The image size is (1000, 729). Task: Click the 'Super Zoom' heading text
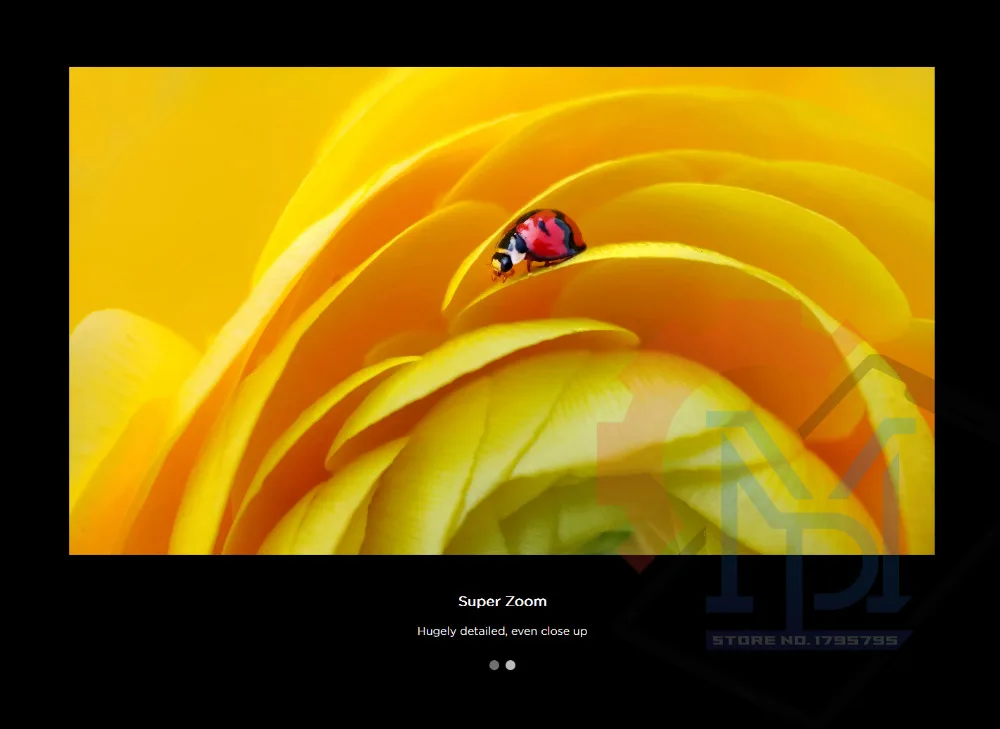pos(503,601)
